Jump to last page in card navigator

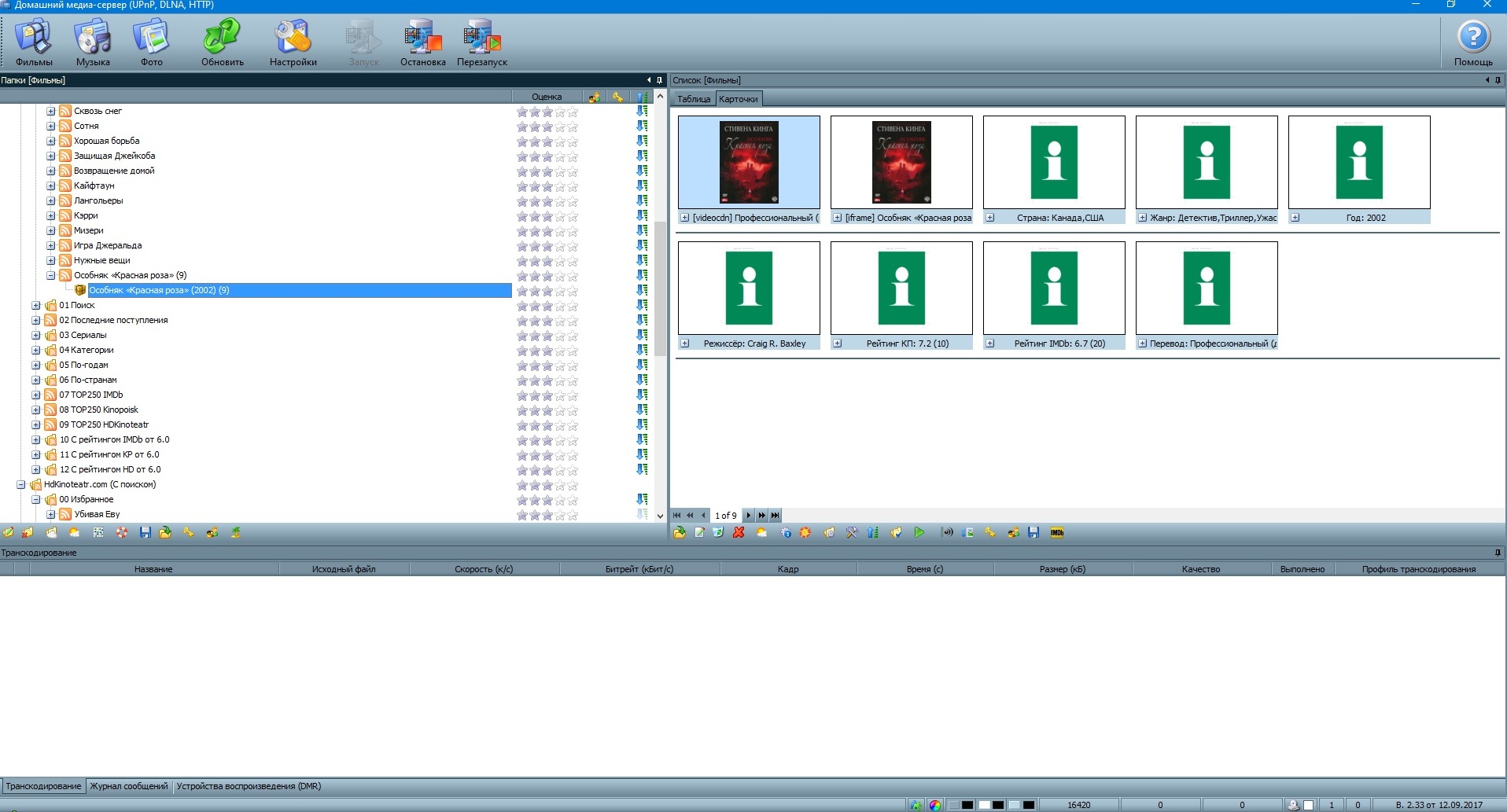coord(776,516)
